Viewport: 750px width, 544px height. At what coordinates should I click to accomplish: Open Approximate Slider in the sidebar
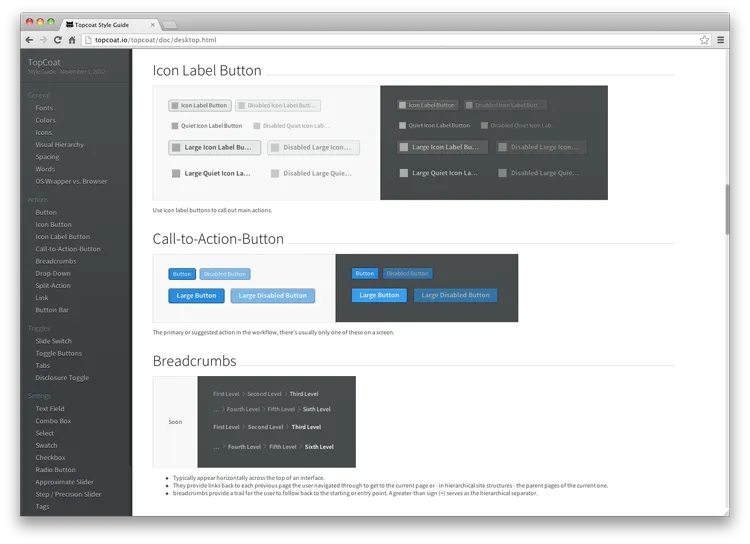click(x=65, y=482)
